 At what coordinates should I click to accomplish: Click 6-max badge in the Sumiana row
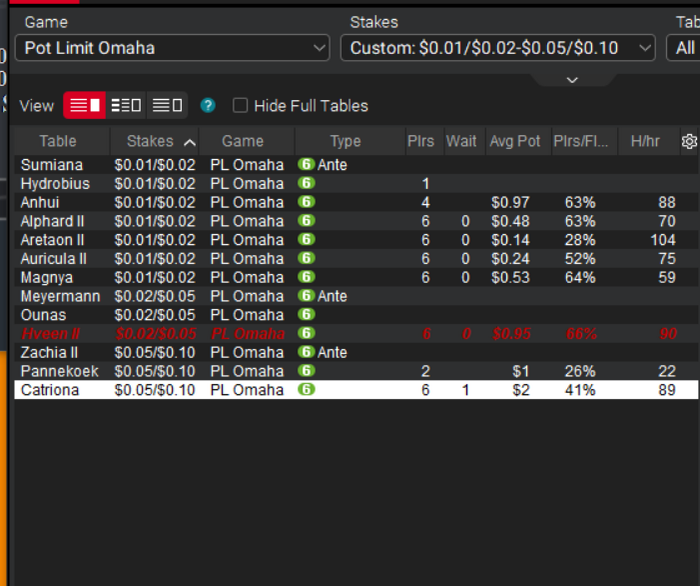click(306, 165)
